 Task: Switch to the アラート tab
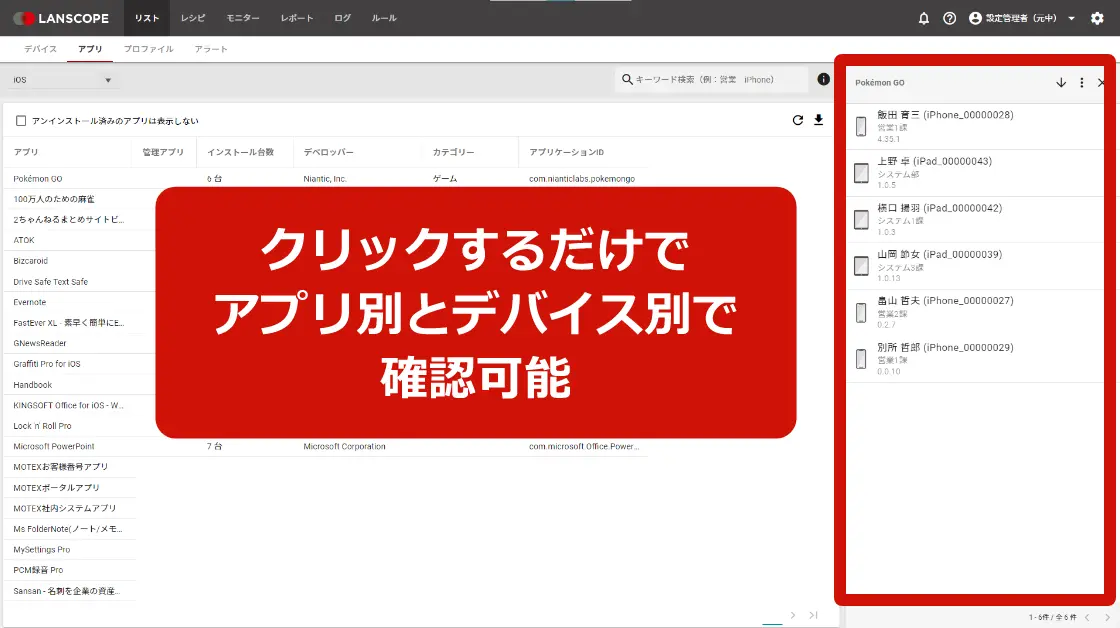(211, 49)
